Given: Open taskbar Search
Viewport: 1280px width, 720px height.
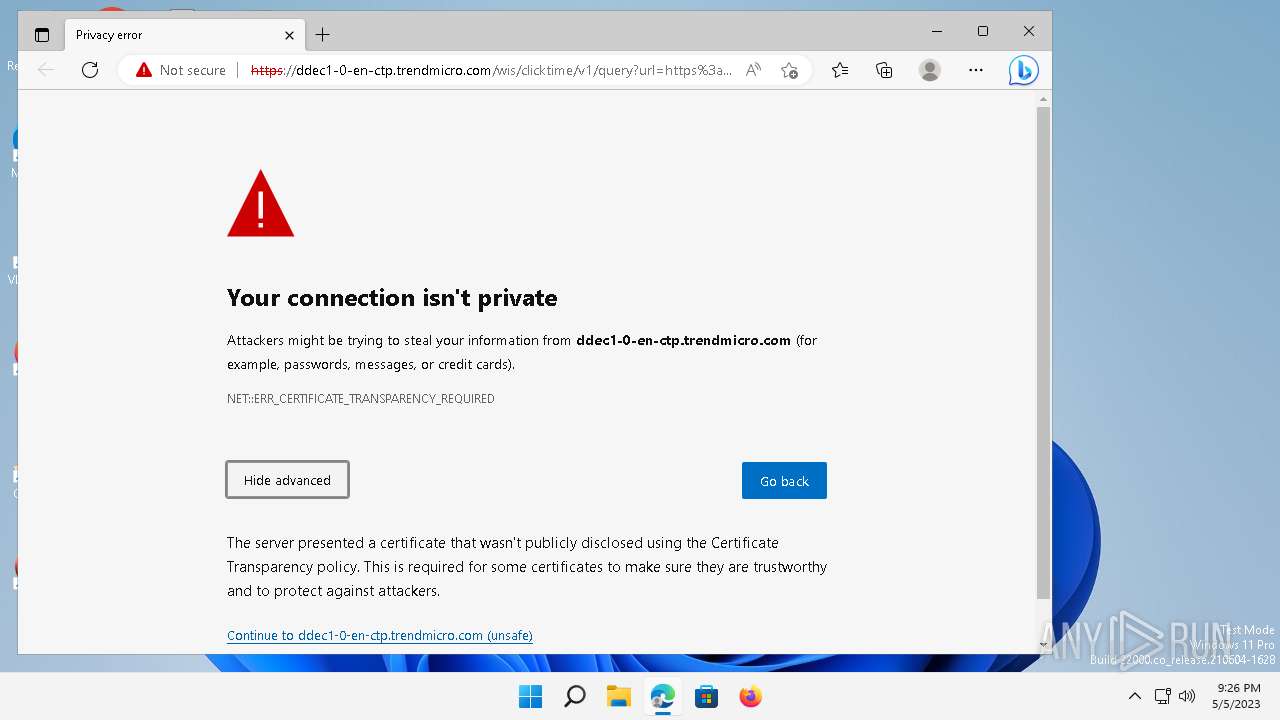Looking at the screenshot, I should (574, 696).
